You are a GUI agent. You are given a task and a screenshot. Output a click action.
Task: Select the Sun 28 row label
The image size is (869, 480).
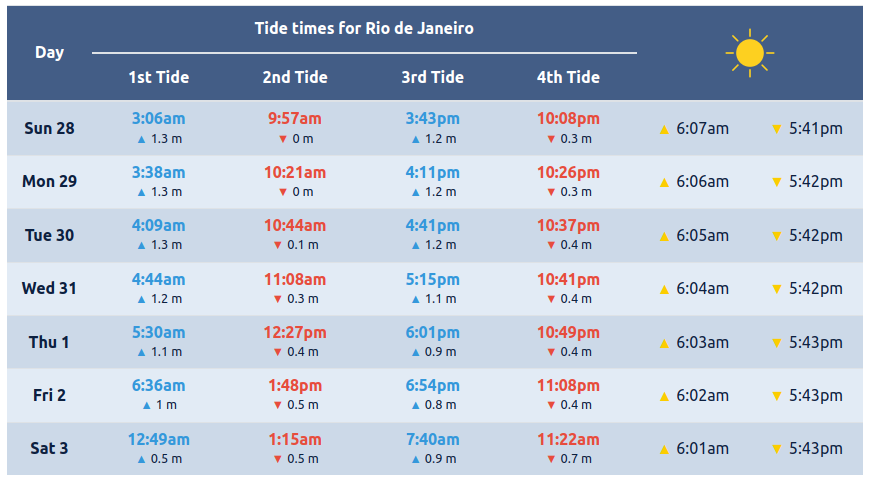tap(49, 128)
